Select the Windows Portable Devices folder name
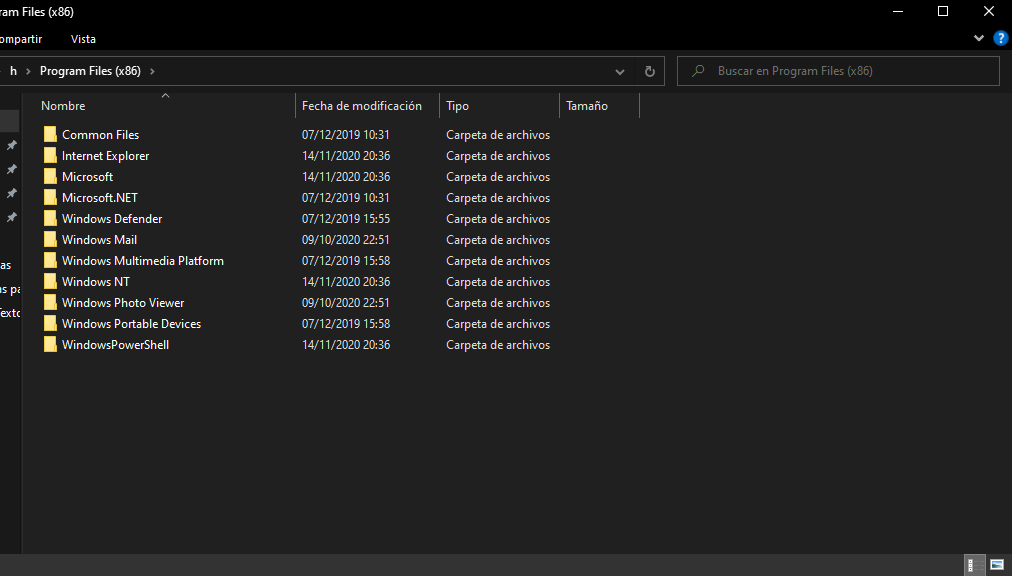1012x576 pixels. click(131, 324)
